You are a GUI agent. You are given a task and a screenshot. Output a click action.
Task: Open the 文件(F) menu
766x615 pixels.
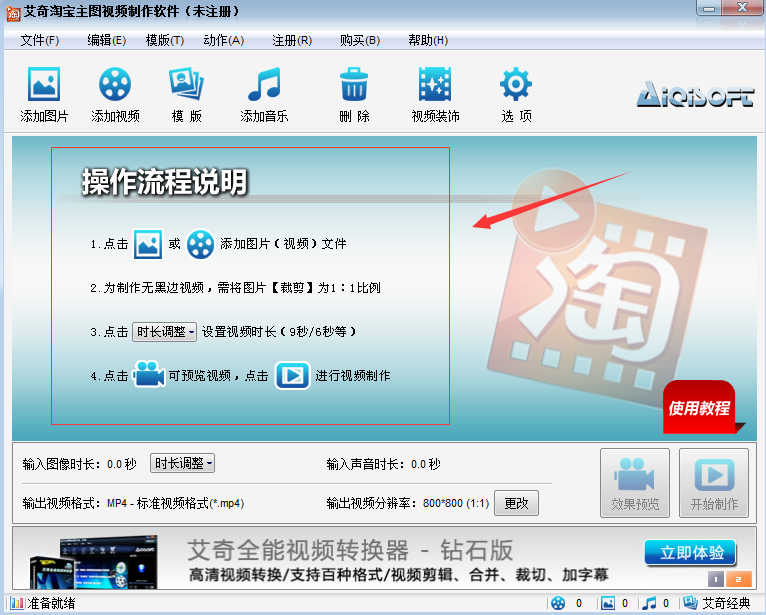(x=40, y=40)
